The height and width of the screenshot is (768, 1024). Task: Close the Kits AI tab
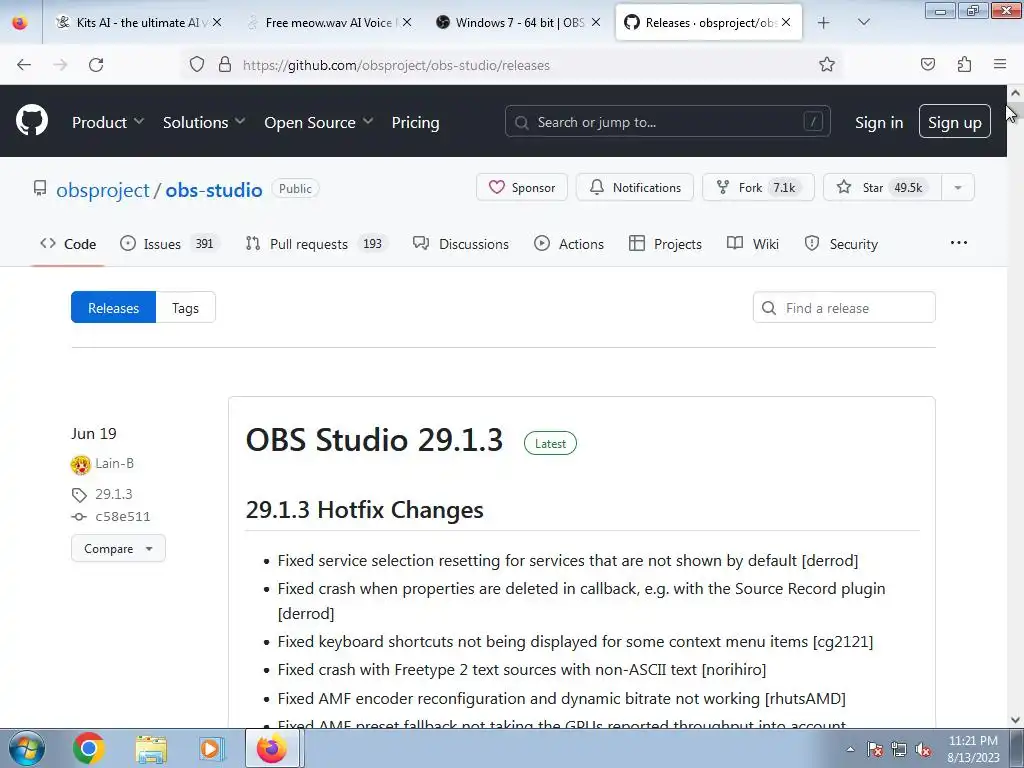pos(217,22)
